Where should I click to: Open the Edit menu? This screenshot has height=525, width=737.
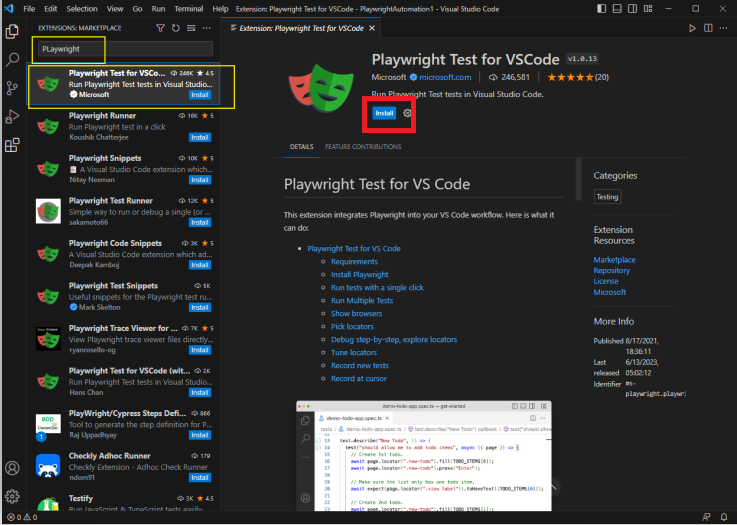click(50, 9)
